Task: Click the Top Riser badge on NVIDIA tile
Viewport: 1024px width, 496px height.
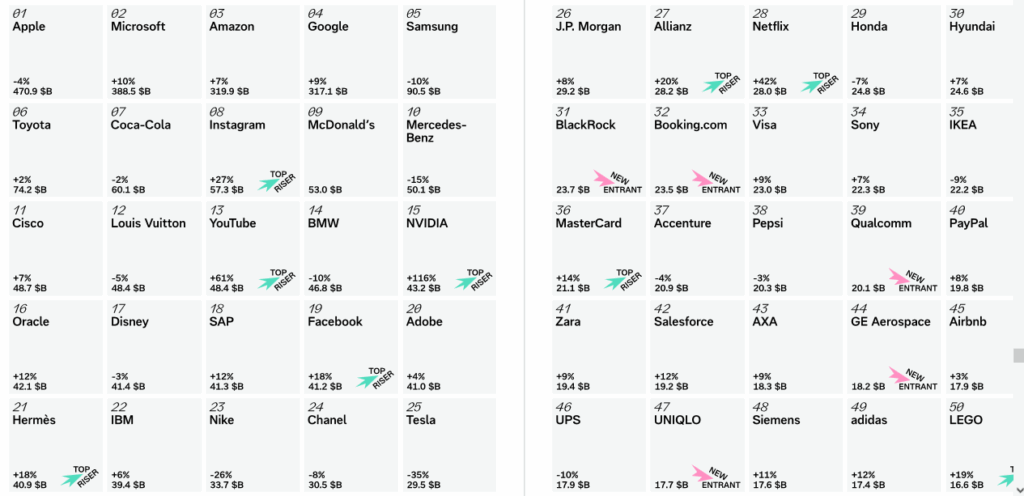Action: pos(473,279)
